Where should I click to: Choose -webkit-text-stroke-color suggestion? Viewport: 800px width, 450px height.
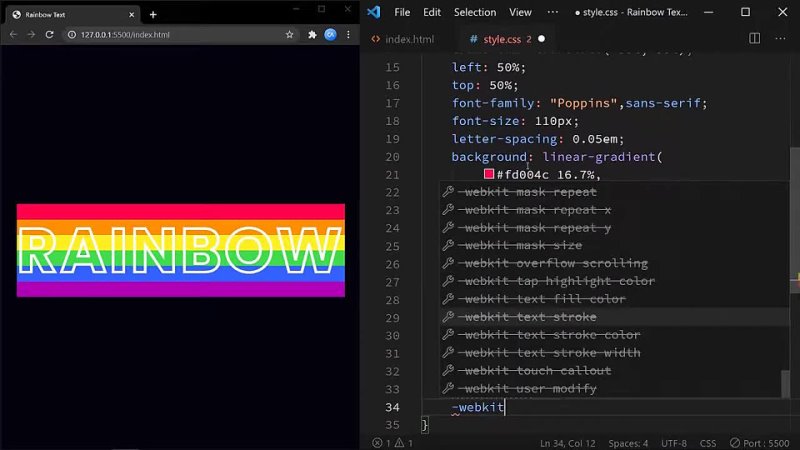(614, 335)
